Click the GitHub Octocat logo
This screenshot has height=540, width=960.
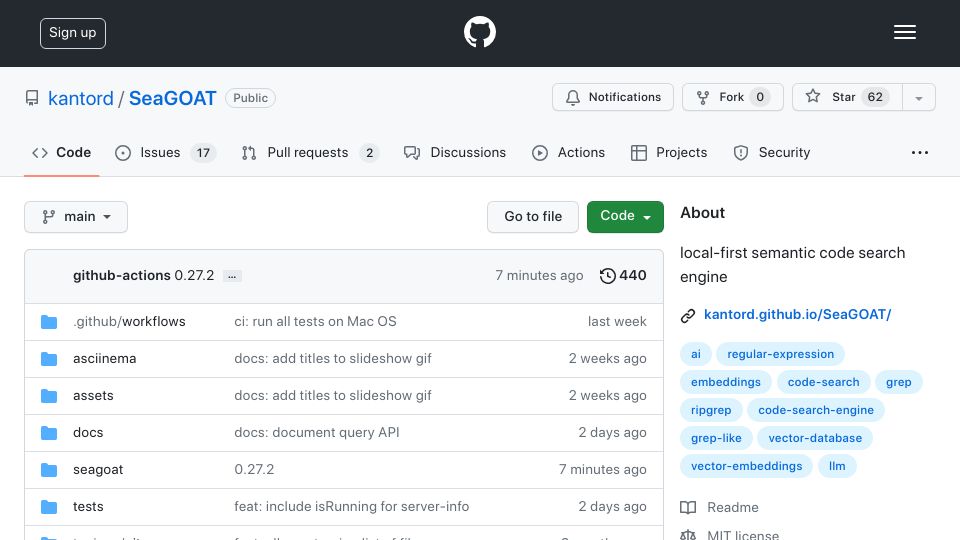click(479, 32)
